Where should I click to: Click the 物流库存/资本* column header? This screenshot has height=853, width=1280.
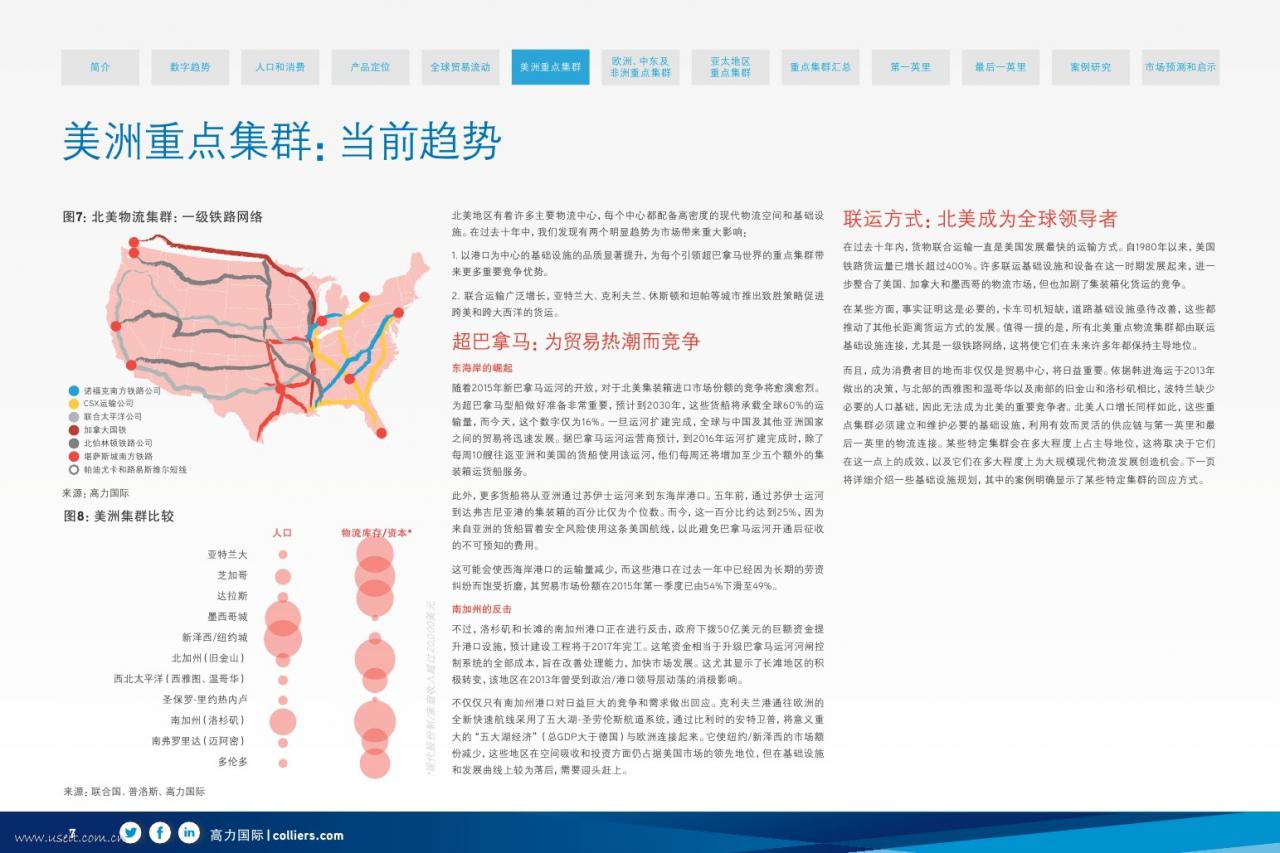376,533
